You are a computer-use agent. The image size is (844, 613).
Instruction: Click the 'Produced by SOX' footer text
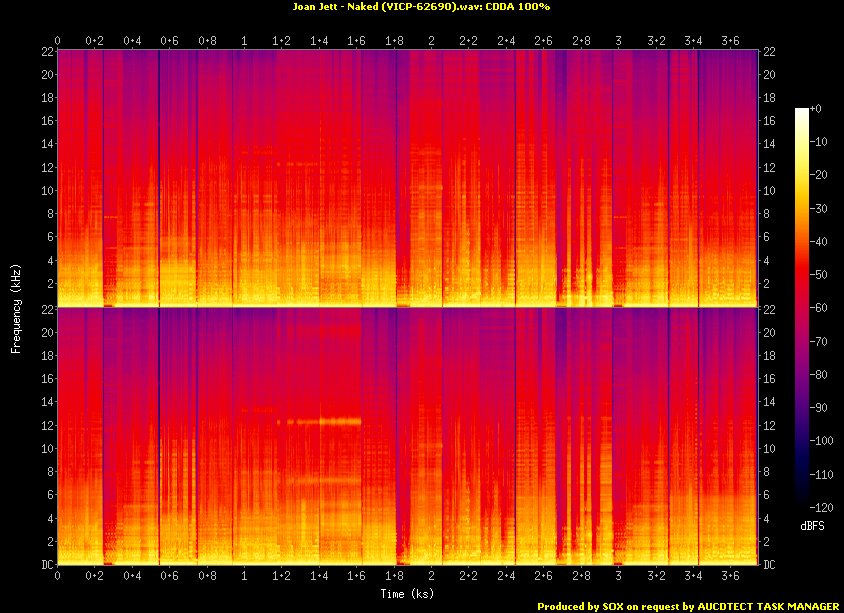(688, 606)
